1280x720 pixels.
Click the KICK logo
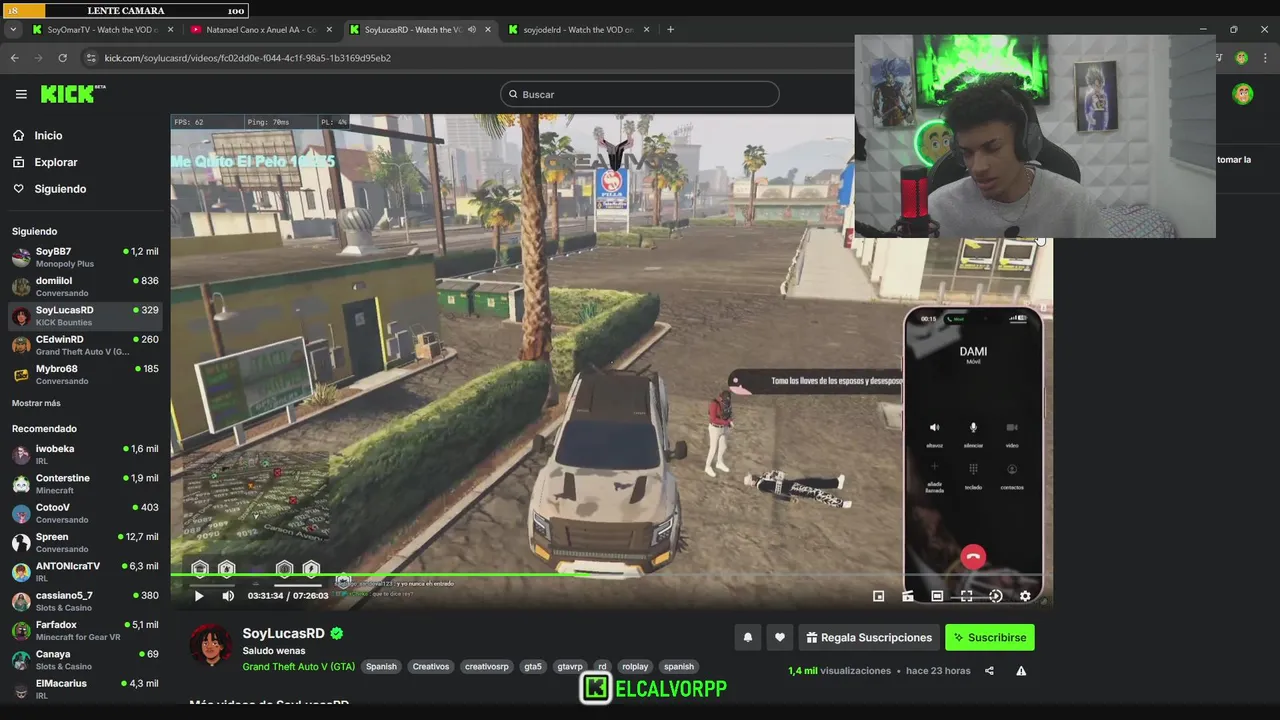click(72, 94)
